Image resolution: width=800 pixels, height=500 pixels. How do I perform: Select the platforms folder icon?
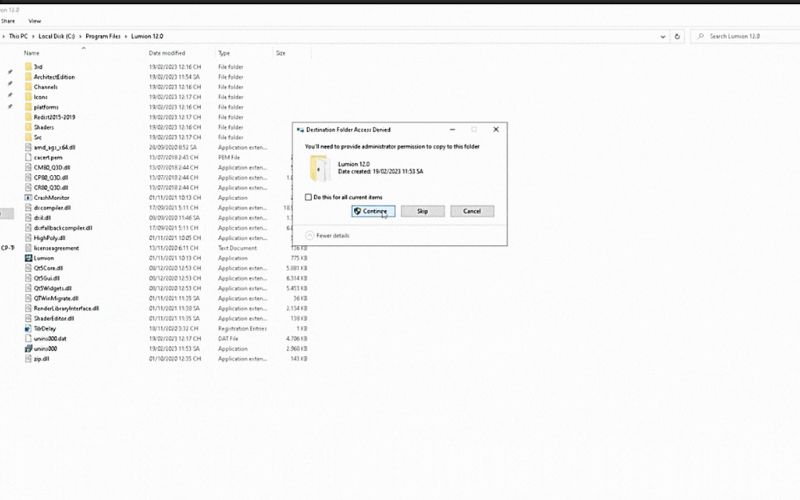pos(29,107)
